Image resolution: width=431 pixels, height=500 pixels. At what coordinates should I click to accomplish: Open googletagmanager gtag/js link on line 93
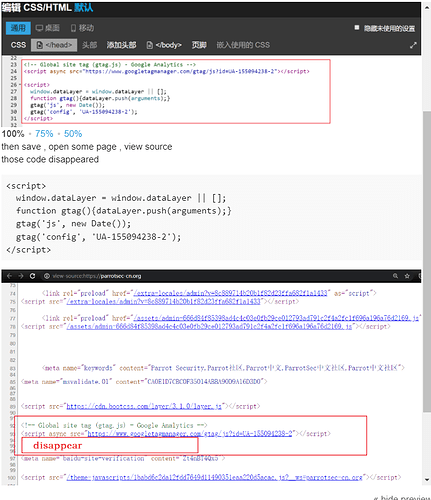point(190,434)
